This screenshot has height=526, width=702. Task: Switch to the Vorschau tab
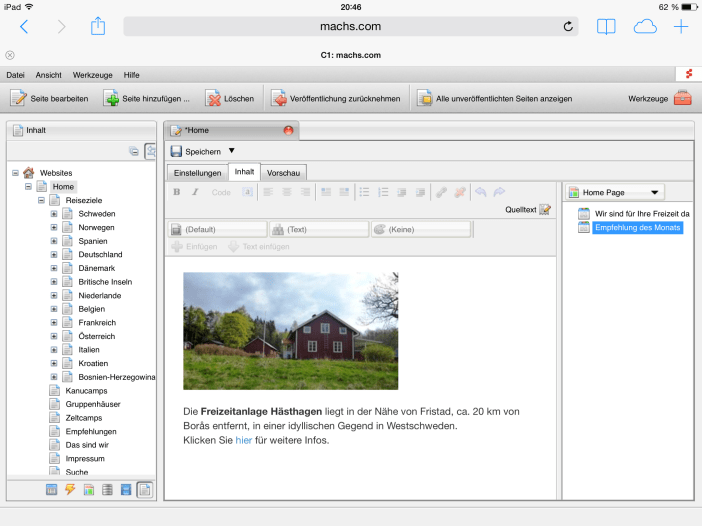point(284,172)
